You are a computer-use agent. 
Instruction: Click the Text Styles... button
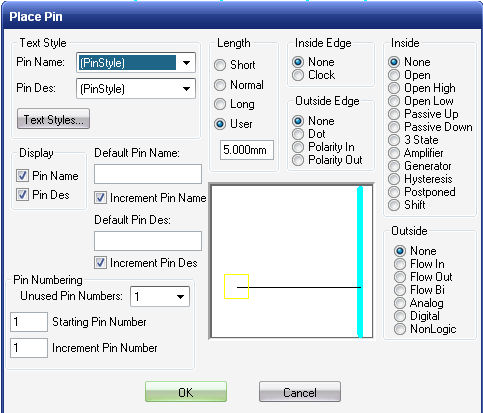point(53,119)
